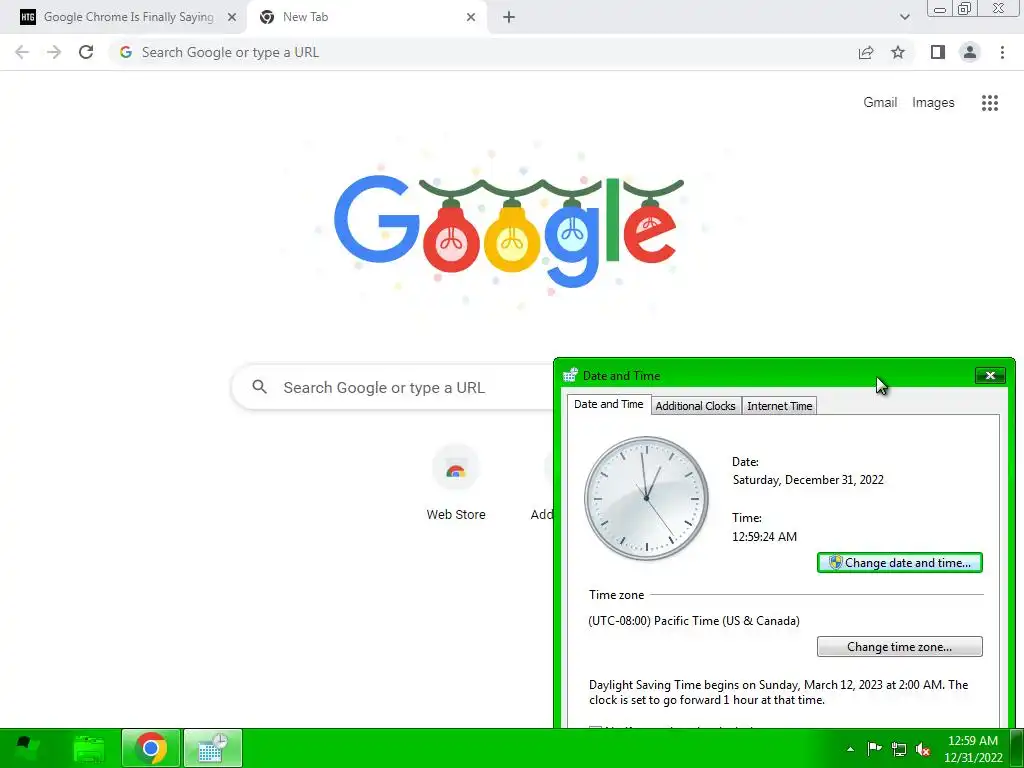Open Chrome side panel icon

[938, 52]
